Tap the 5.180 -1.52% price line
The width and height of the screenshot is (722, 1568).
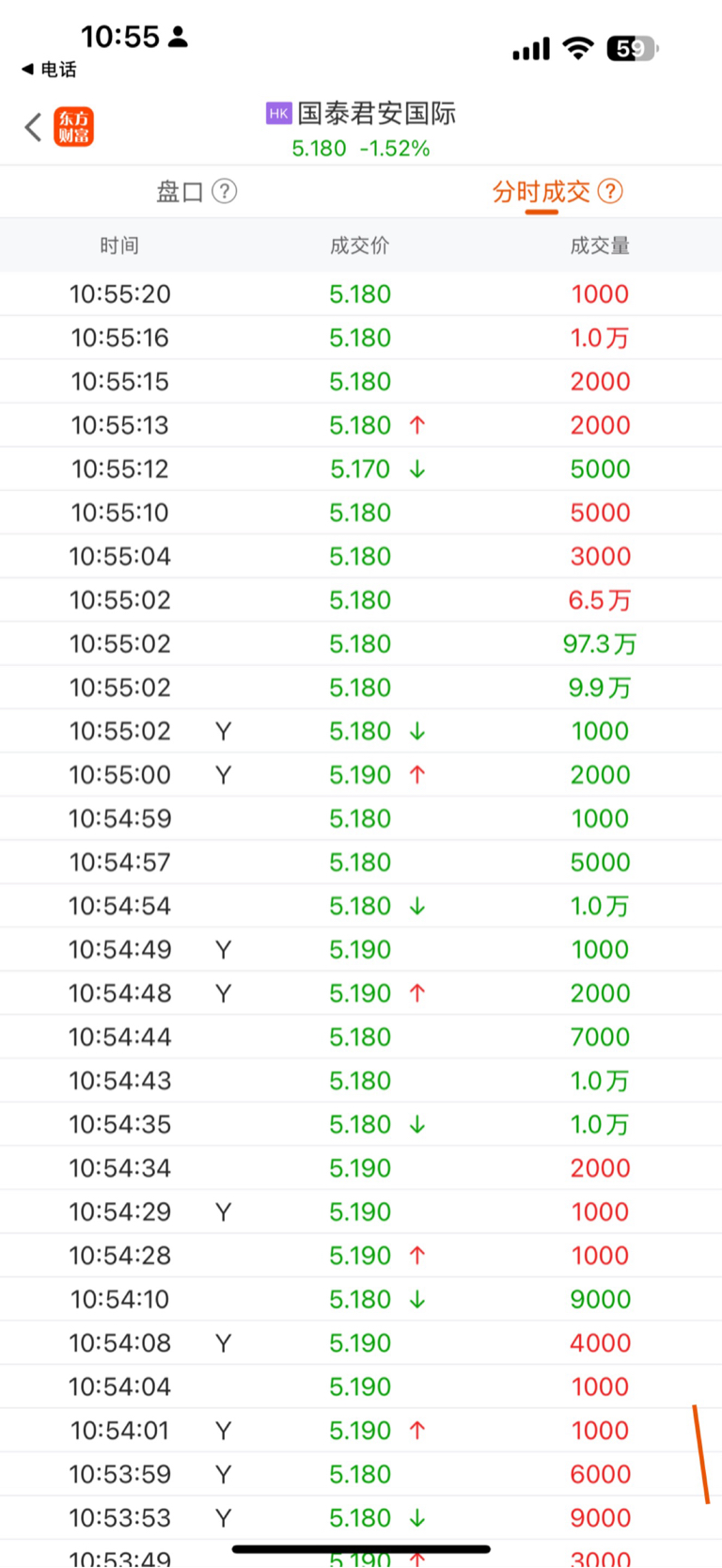click(x=361, y=149)
